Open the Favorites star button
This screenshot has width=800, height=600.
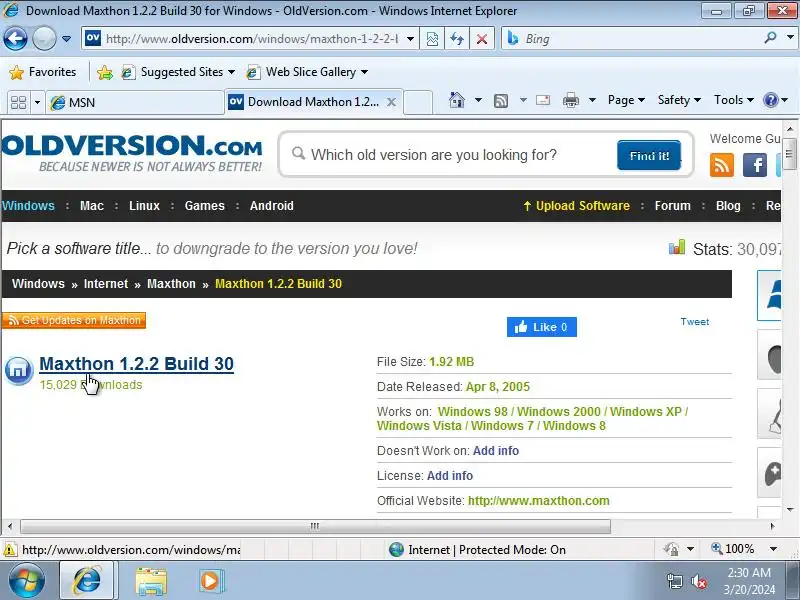[43, 72]
